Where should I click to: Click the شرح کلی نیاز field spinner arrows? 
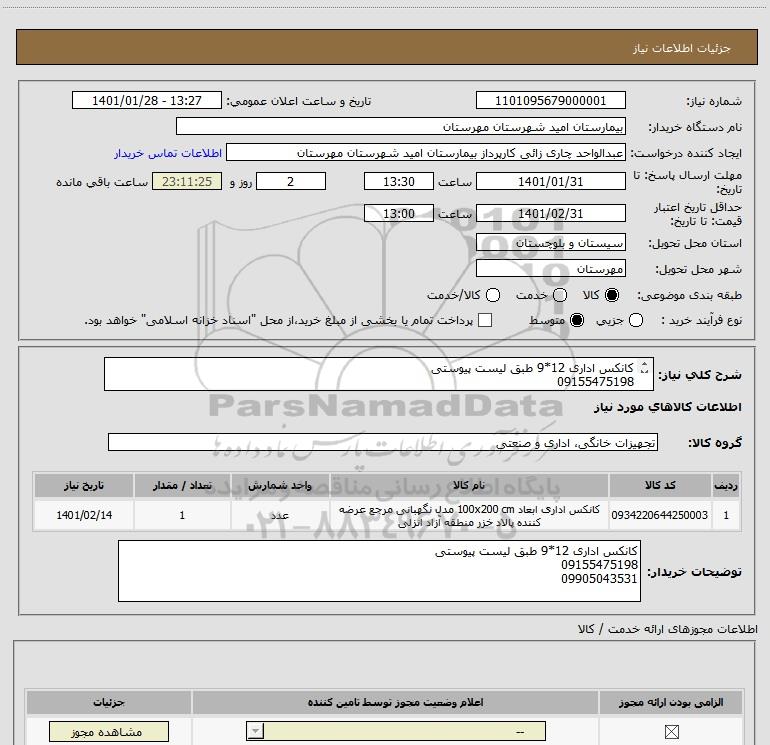click(x=644, y=367)
